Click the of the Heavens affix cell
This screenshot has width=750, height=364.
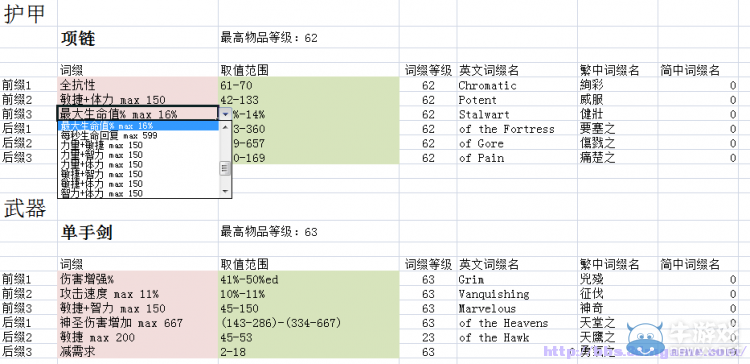pos(517,323)
